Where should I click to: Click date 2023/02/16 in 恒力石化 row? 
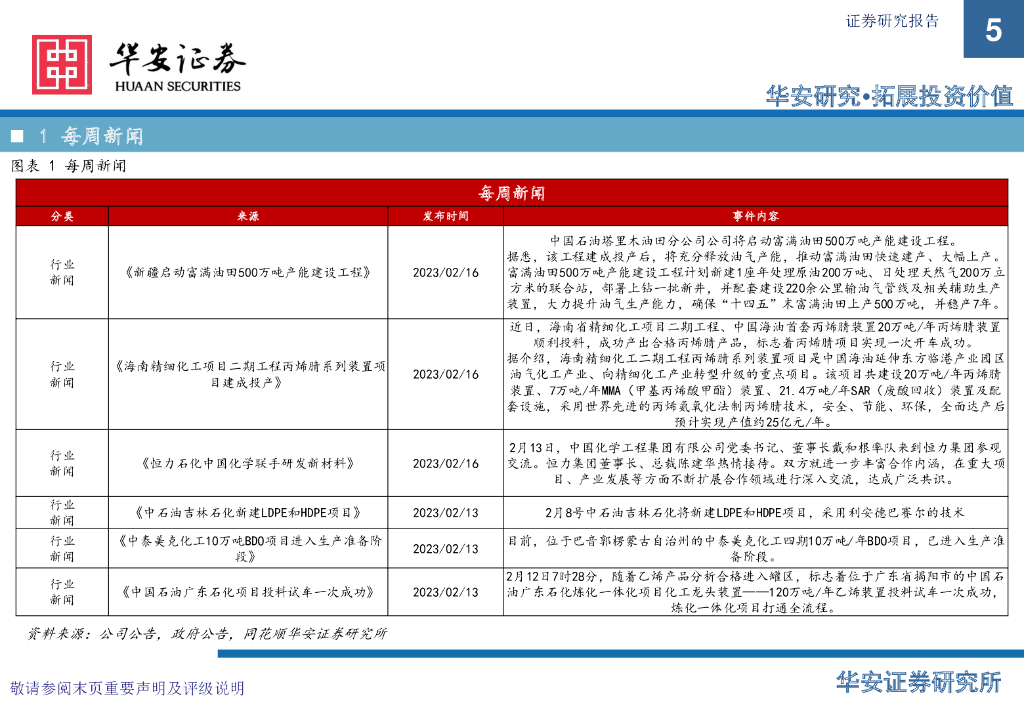pos(445,464)
